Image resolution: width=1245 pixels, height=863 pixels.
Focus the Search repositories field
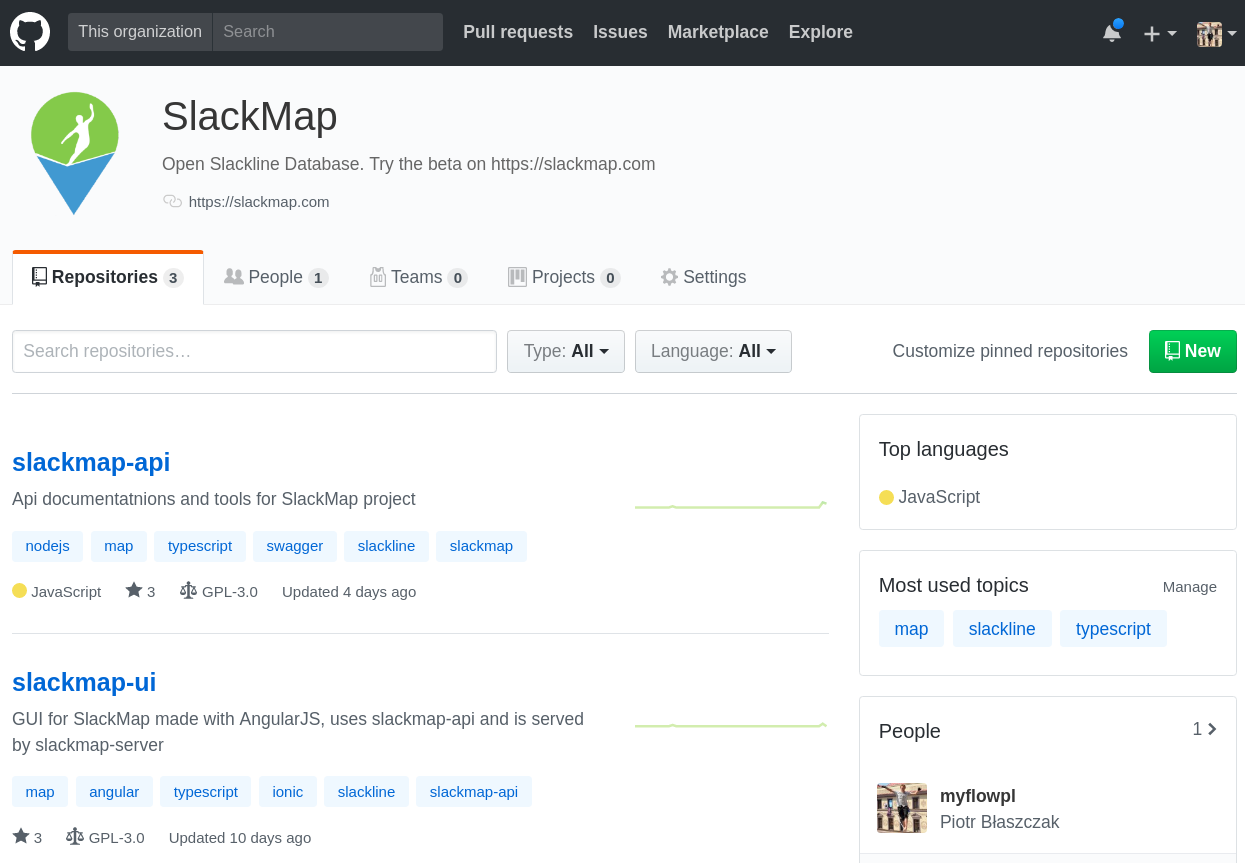coord(254,351)
